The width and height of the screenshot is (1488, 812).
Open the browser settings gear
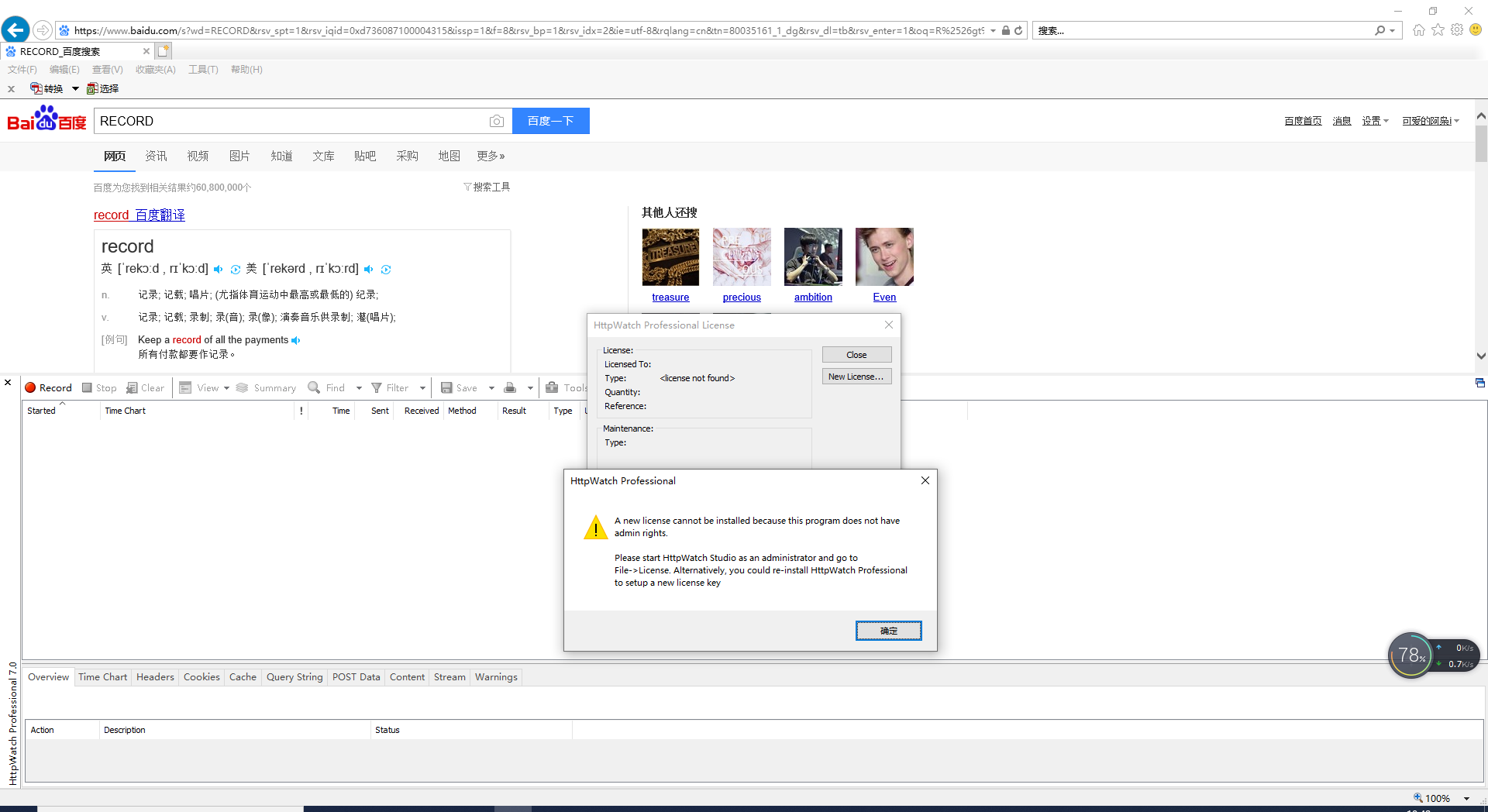(1457, 30)
